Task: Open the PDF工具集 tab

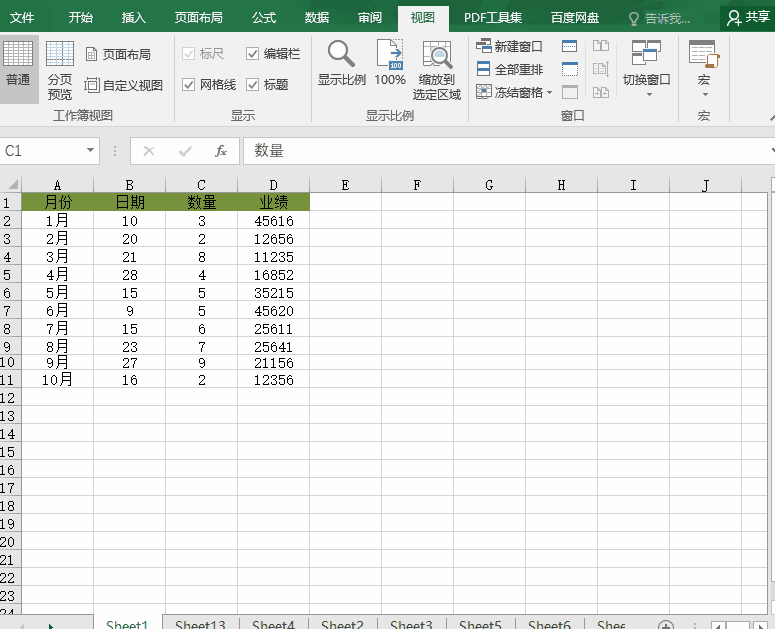Action: [x=493, y=18]
